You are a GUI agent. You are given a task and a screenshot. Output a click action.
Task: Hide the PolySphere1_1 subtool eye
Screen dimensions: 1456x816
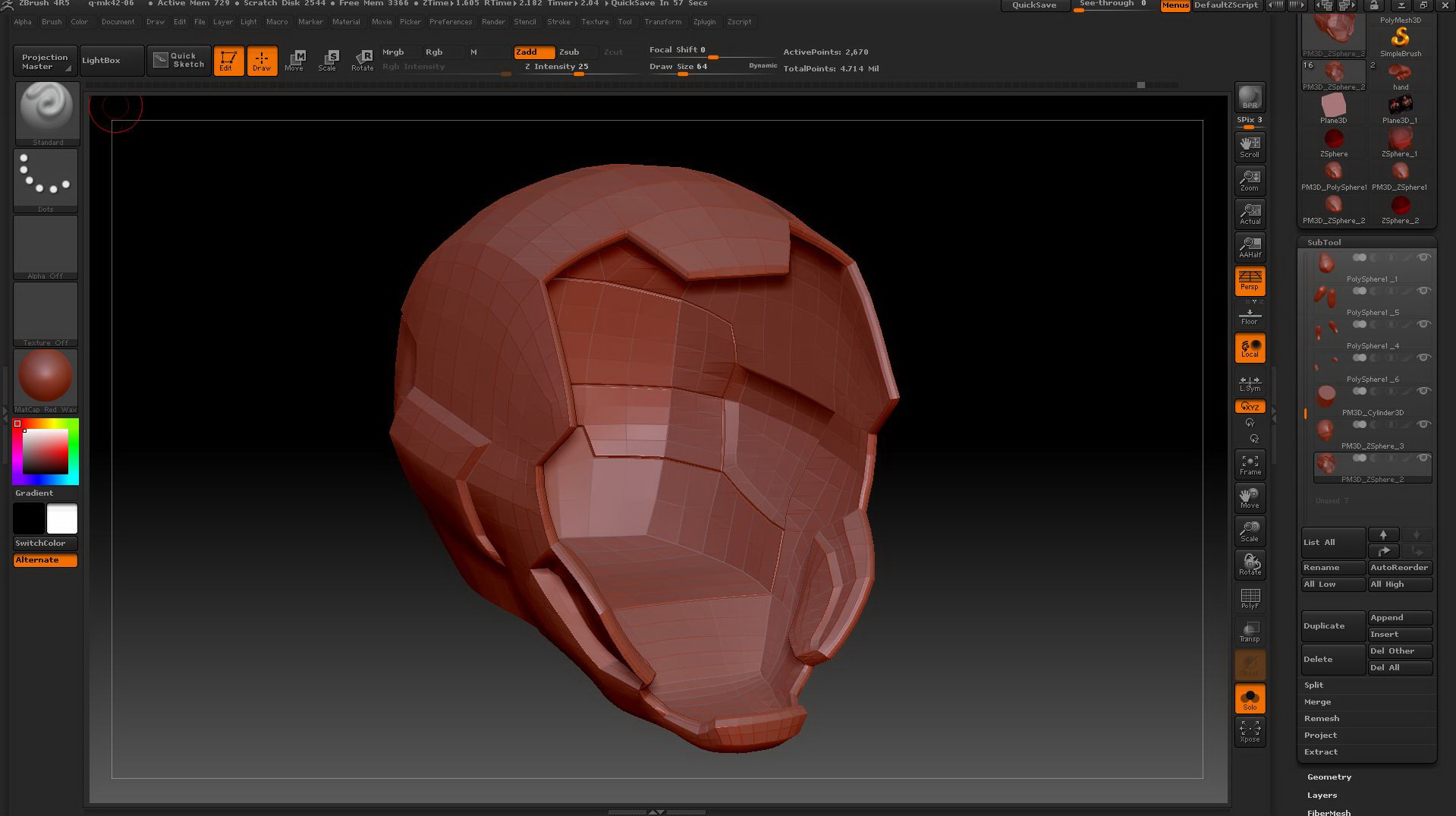(1423, 257)
